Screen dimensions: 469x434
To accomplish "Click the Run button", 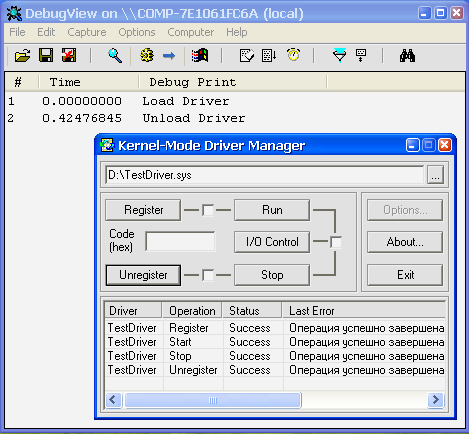I will [272, 210].
